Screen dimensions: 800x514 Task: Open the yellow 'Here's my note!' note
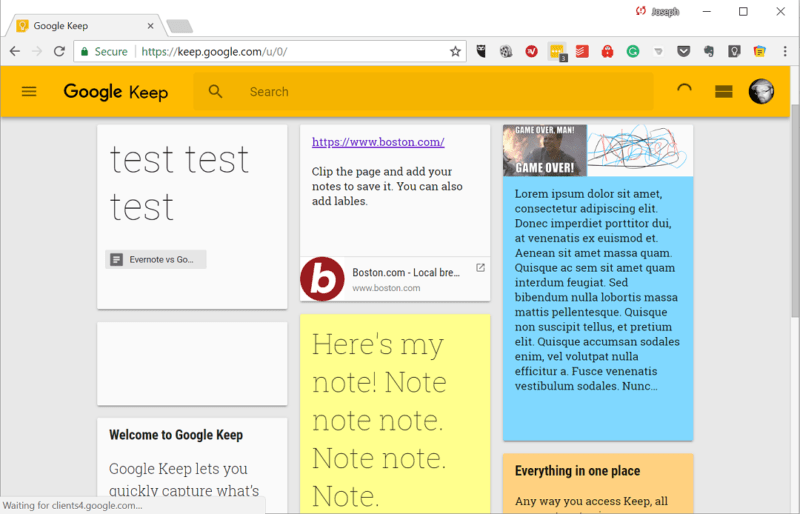click(395, 413)
